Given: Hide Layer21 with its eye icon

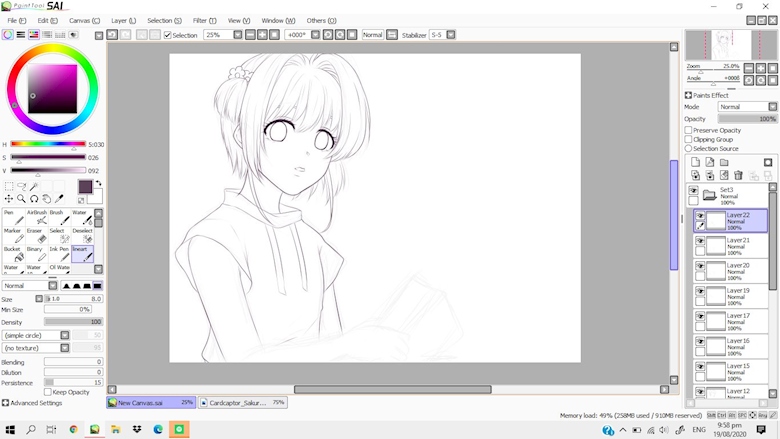Looking at the screenshot, I should (700, 241).
